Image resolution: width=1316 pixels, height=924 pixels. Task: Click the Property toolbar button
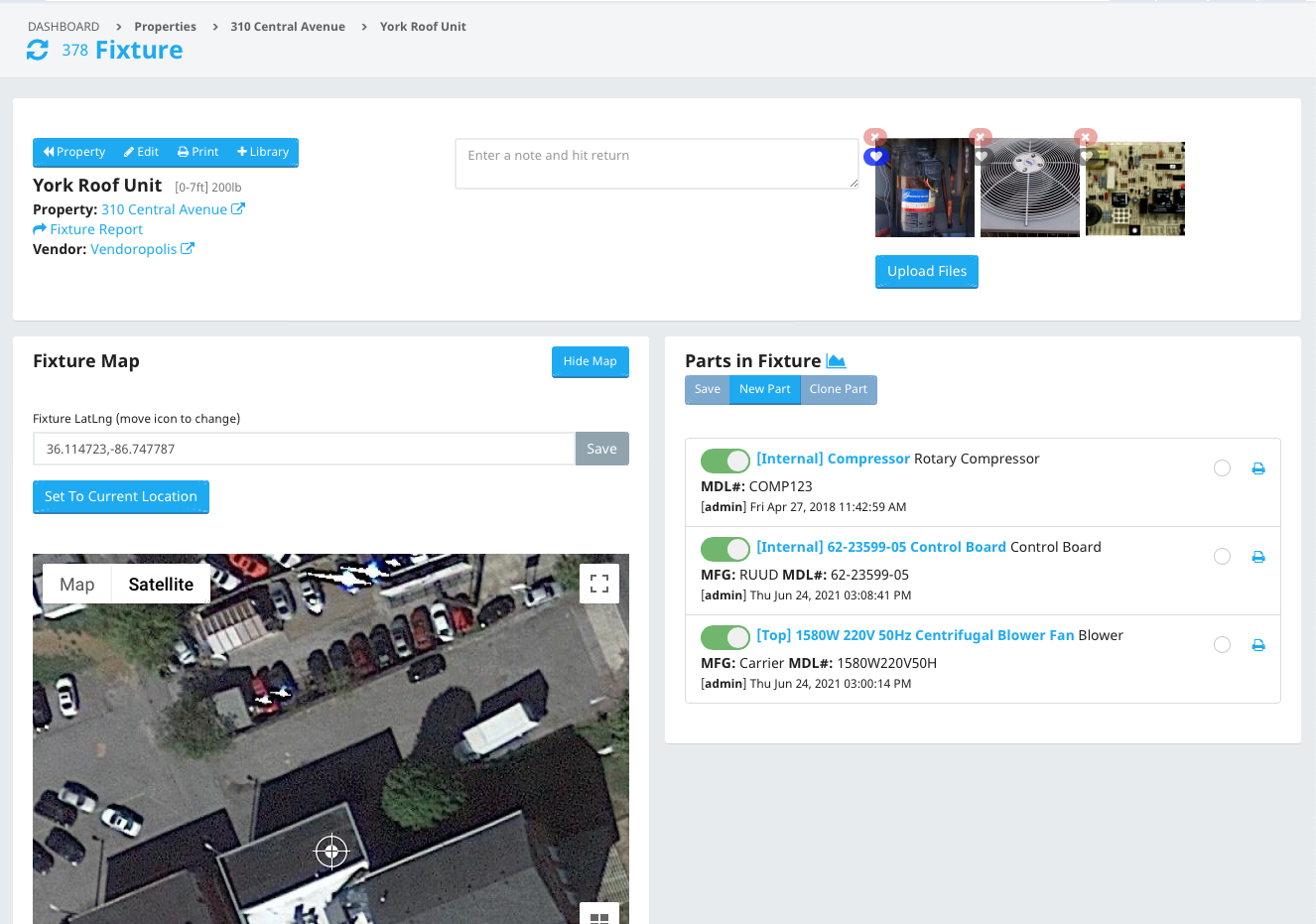pyautogui.click(x=73, y=152)
